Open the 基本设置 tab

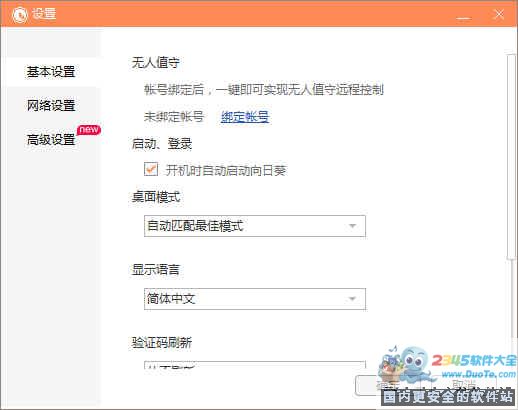pyautogui.click(x=51, y=72)
